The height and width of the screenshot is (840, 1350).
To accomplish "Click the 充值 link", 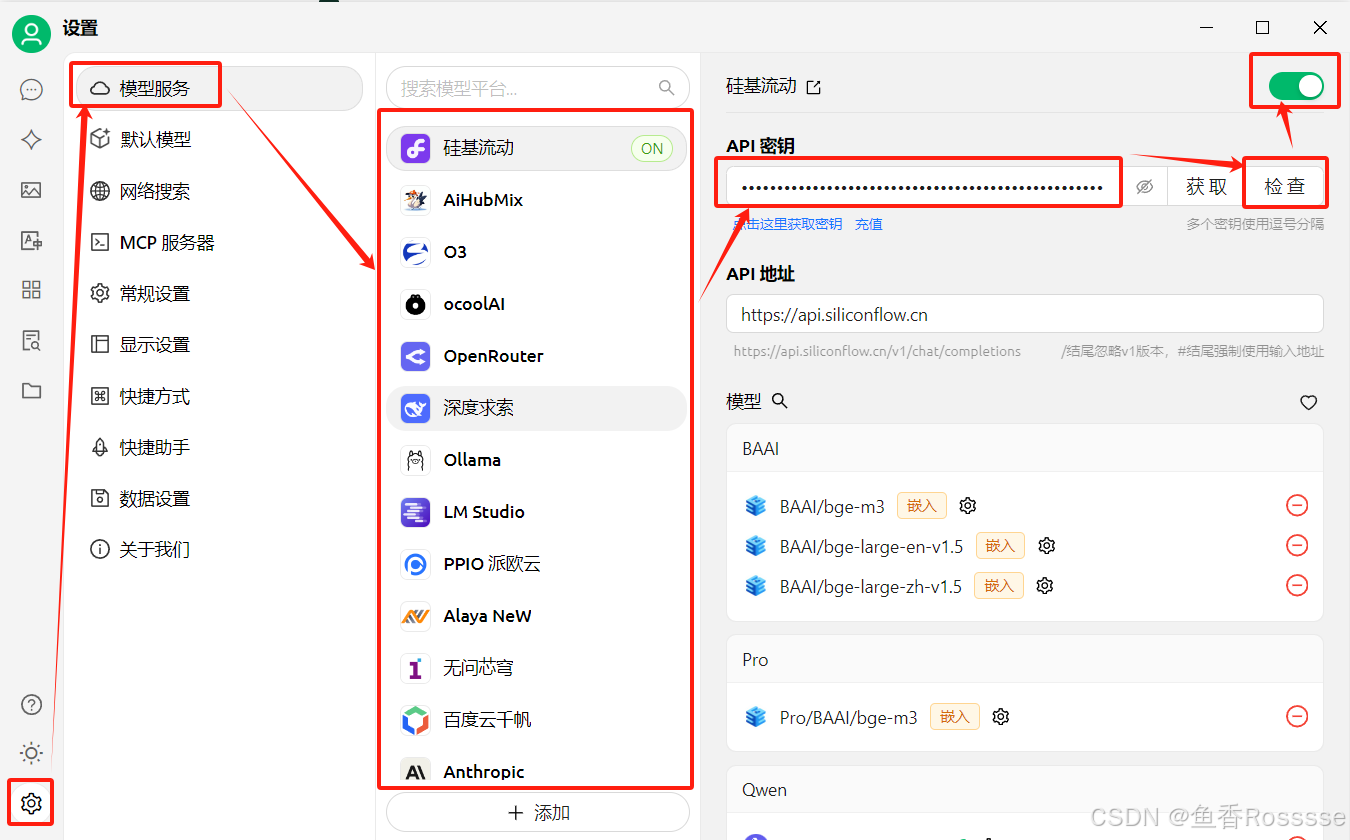I will pyautogui.click(x=869, y=224).
